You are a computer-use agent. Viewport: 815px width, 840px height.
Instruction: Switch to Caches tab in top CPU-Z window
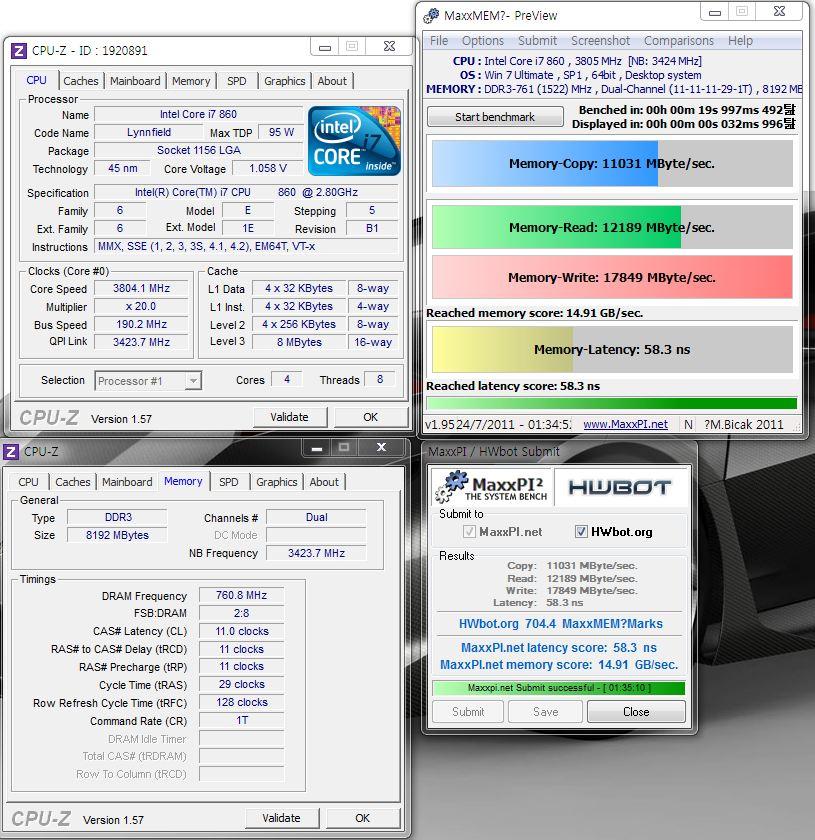81,81
